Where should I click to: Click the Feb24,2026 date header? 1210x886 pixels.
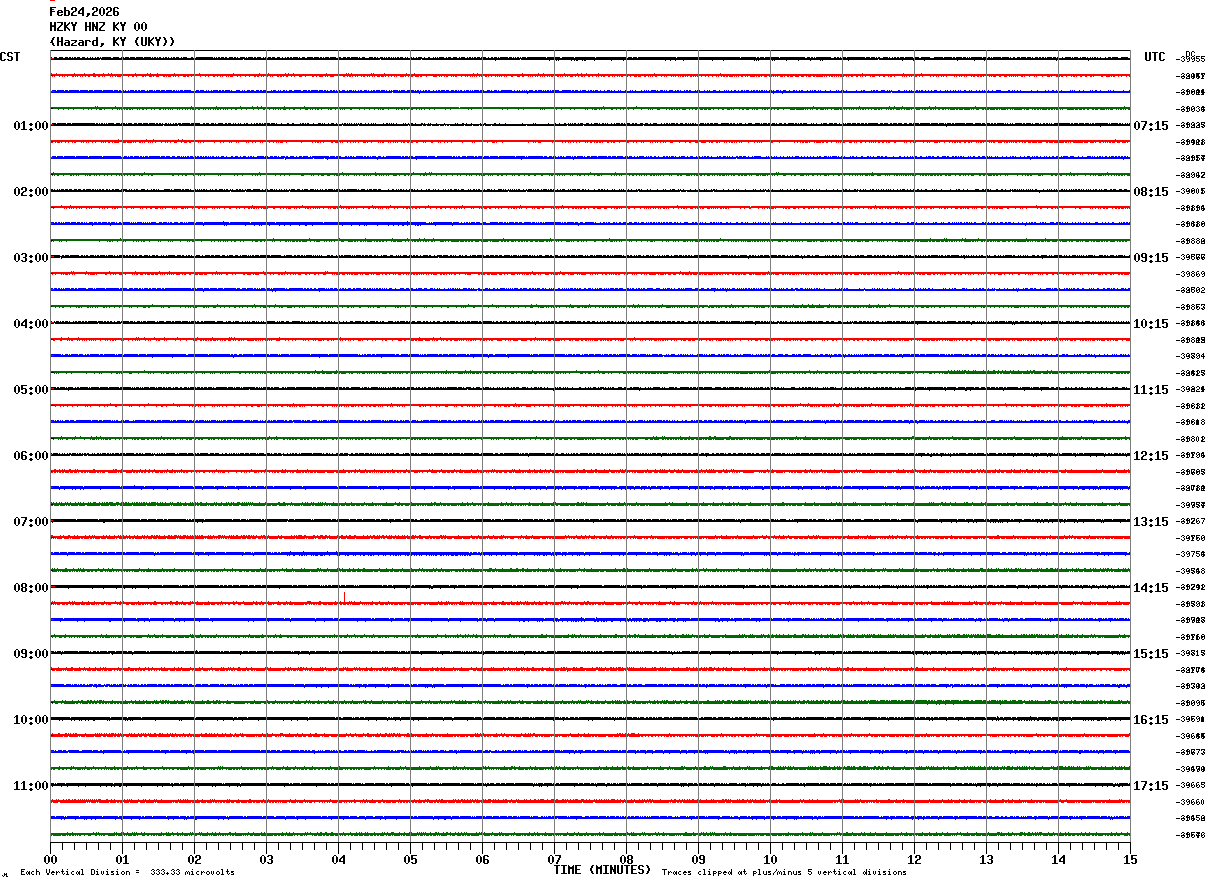(x=84, y=12)
